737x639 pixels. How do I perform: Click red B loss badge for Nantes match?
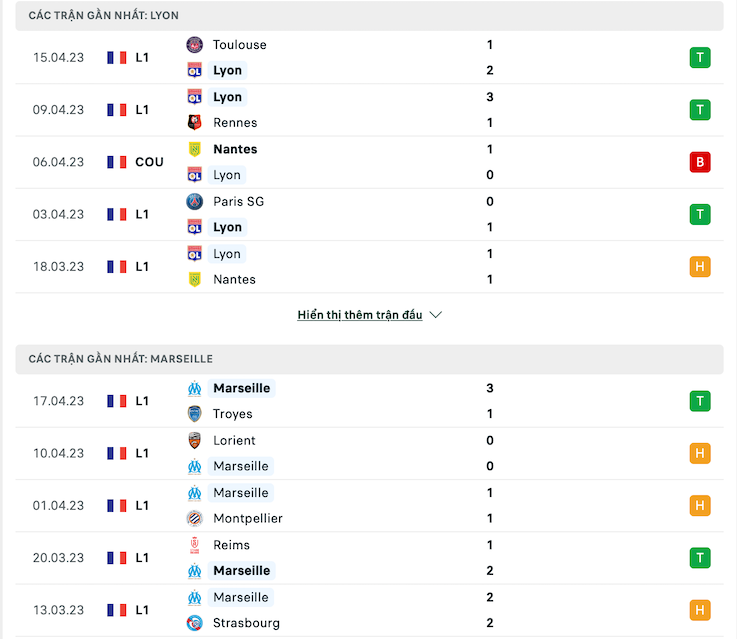[x=700, y=162]
